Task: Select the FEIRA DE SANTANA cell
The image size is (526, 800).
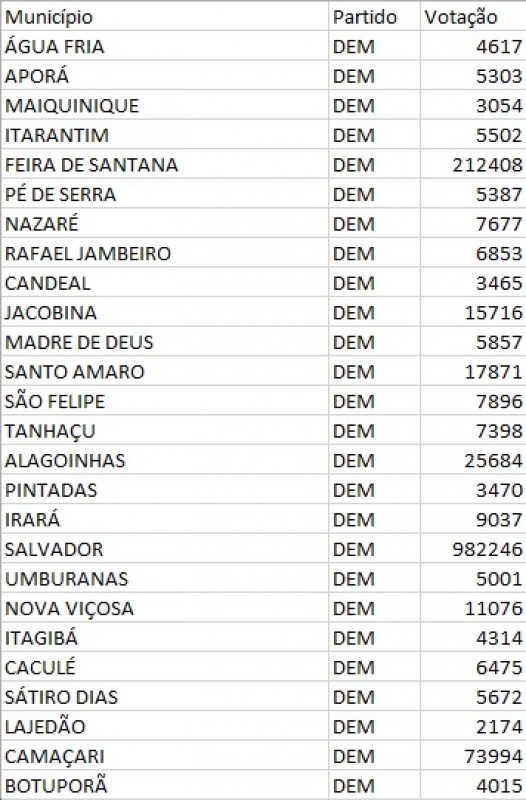Action: pyautogui.click(x=165, y=164)
